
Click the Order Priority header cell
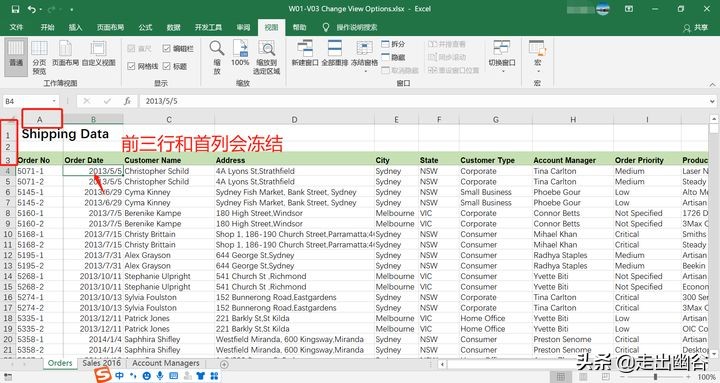[647, 160]
